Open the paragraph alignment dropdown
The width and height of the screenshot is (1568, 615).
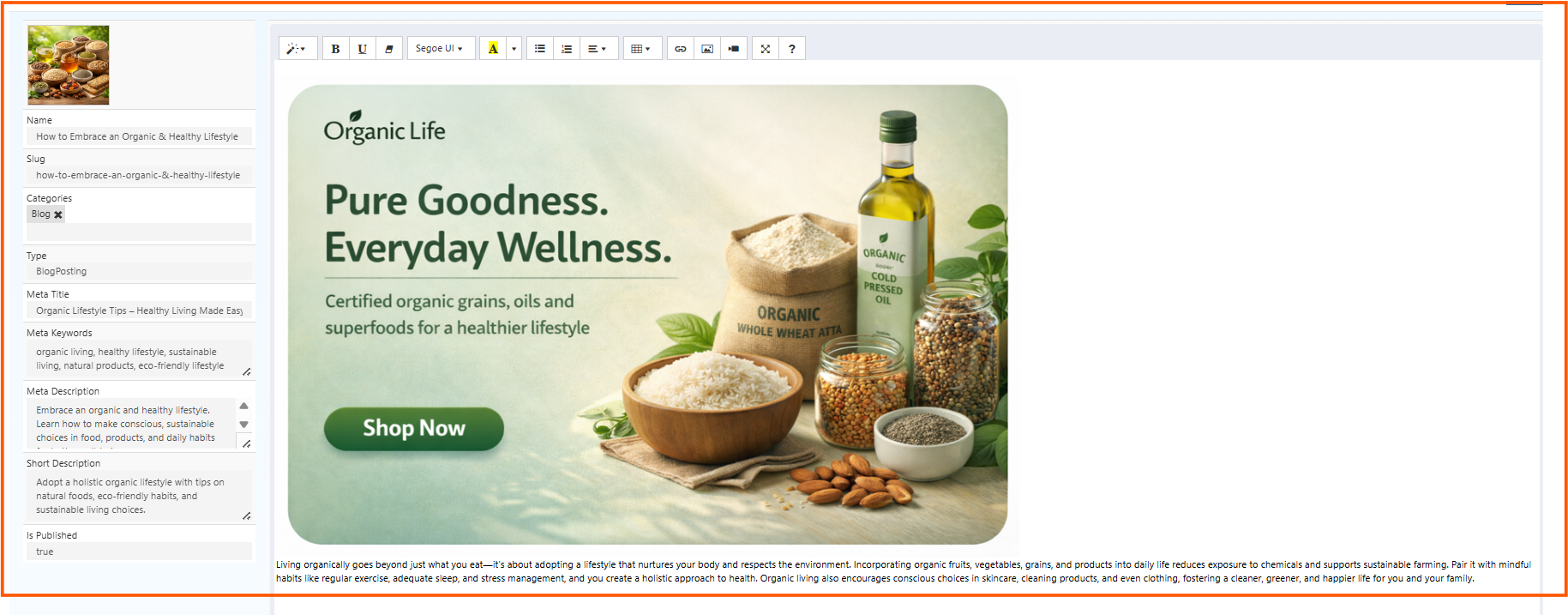point(598,49)
